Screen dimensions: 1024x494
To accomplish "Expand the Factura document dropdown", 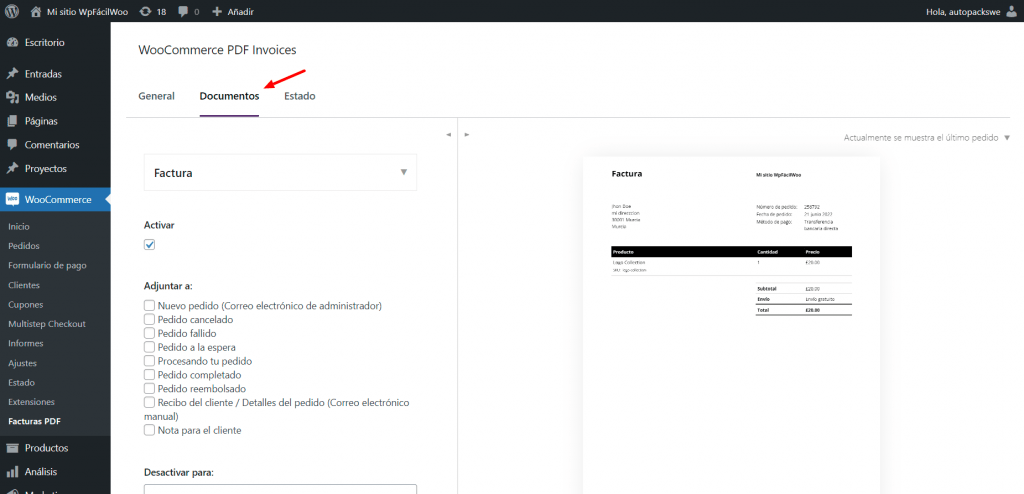I will pos(280,173).
